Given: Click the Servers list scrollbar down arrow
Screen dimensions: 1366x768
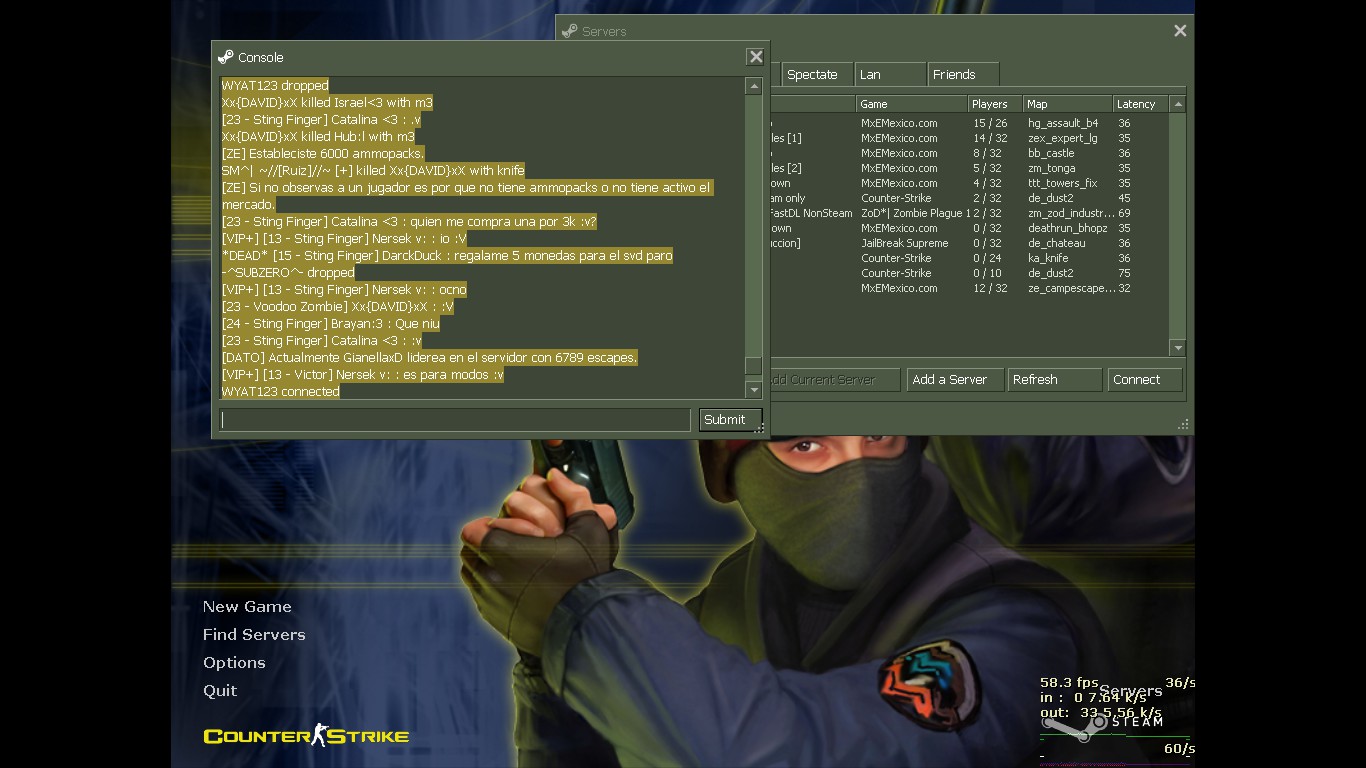Looking at the screenshot, I should 1178,348.
